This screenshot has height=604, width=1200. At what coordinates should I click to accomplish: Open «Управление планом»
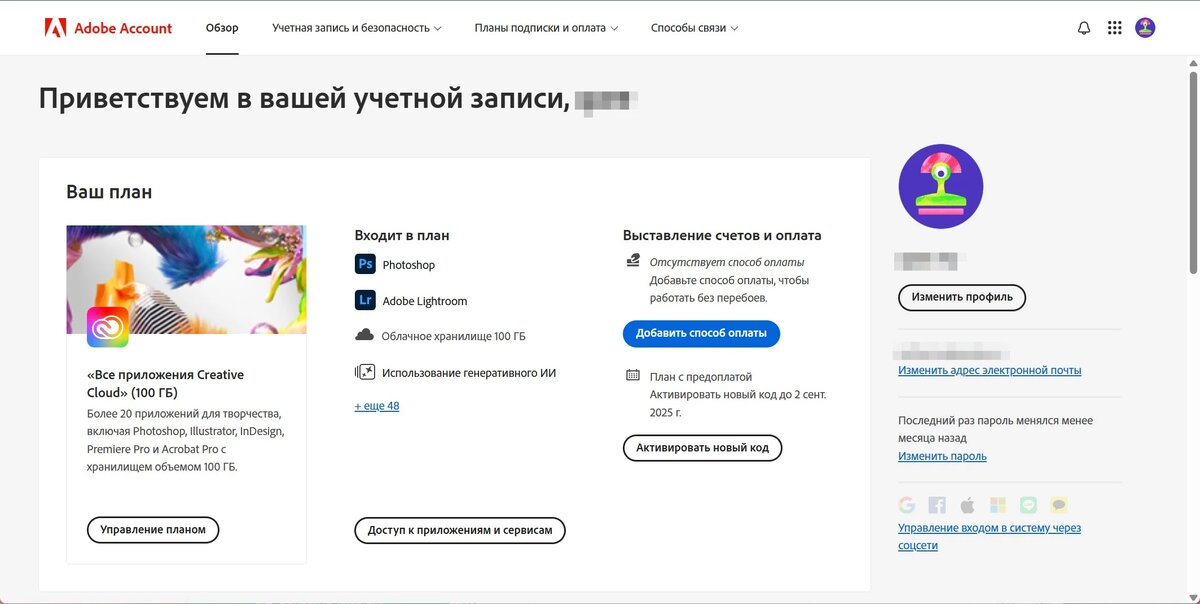point(152,529)
